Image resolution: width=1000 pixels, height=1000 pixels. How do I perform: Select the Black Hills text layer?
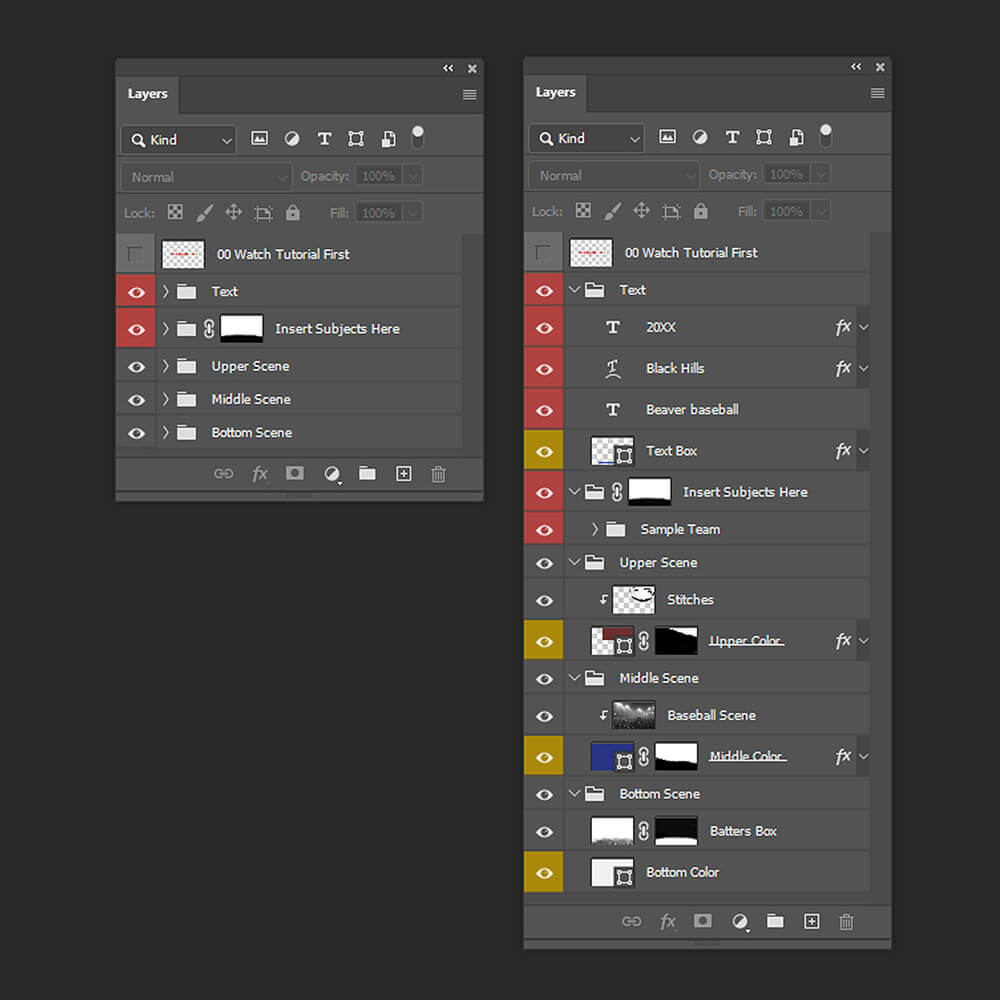point(675,369)
